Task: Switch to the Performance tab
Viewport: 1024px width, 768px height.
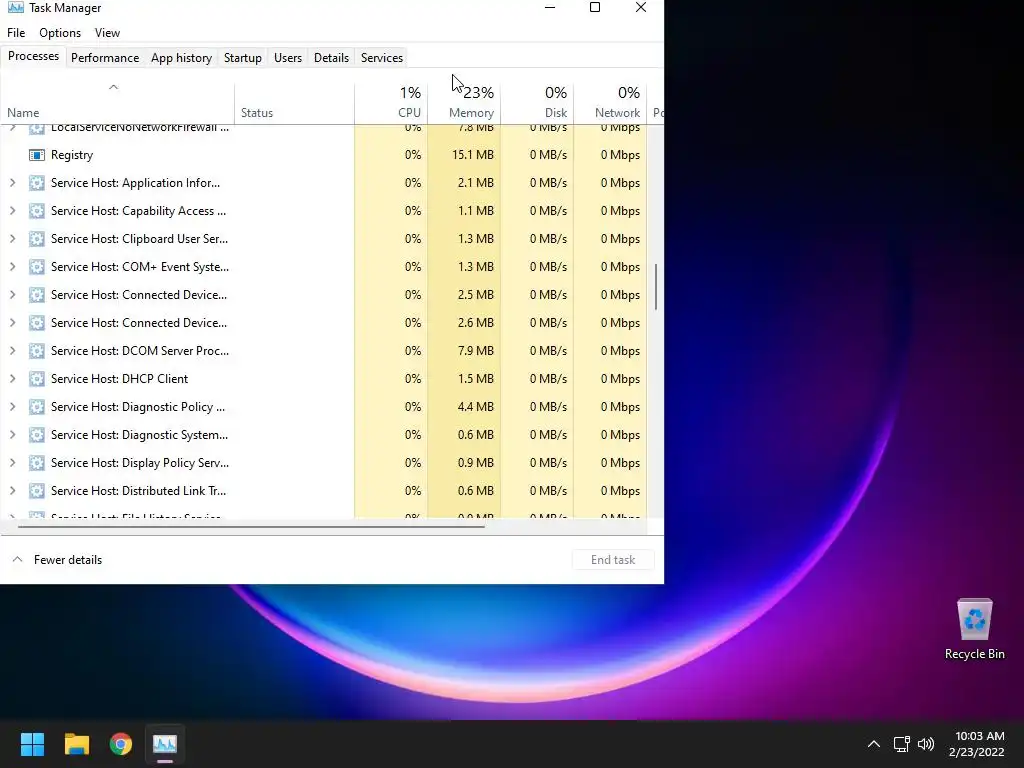Action: (x=105, y=57)
